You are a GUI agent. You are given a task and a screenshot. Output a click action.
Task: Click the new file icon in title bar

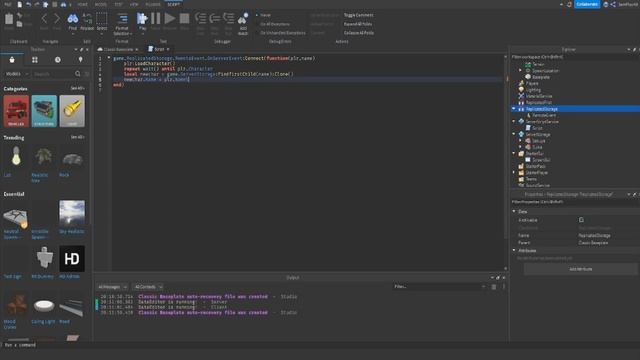click(19, 4)
